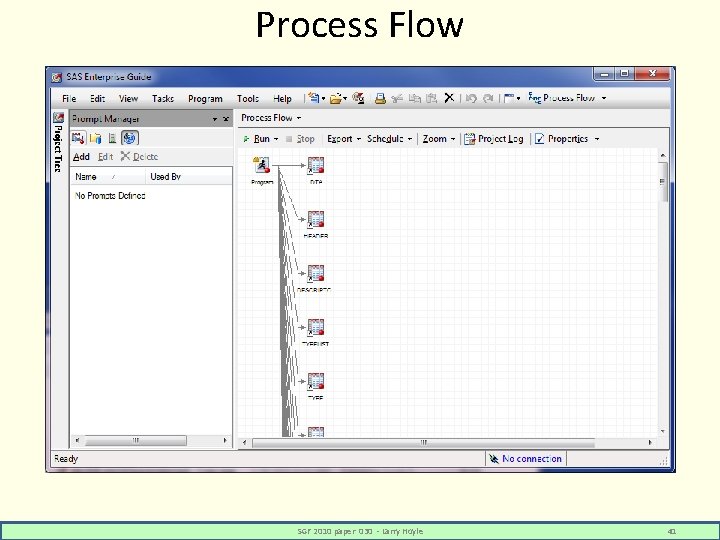
Task: Click the New item toolbar icon
Action: click(314, 98)
